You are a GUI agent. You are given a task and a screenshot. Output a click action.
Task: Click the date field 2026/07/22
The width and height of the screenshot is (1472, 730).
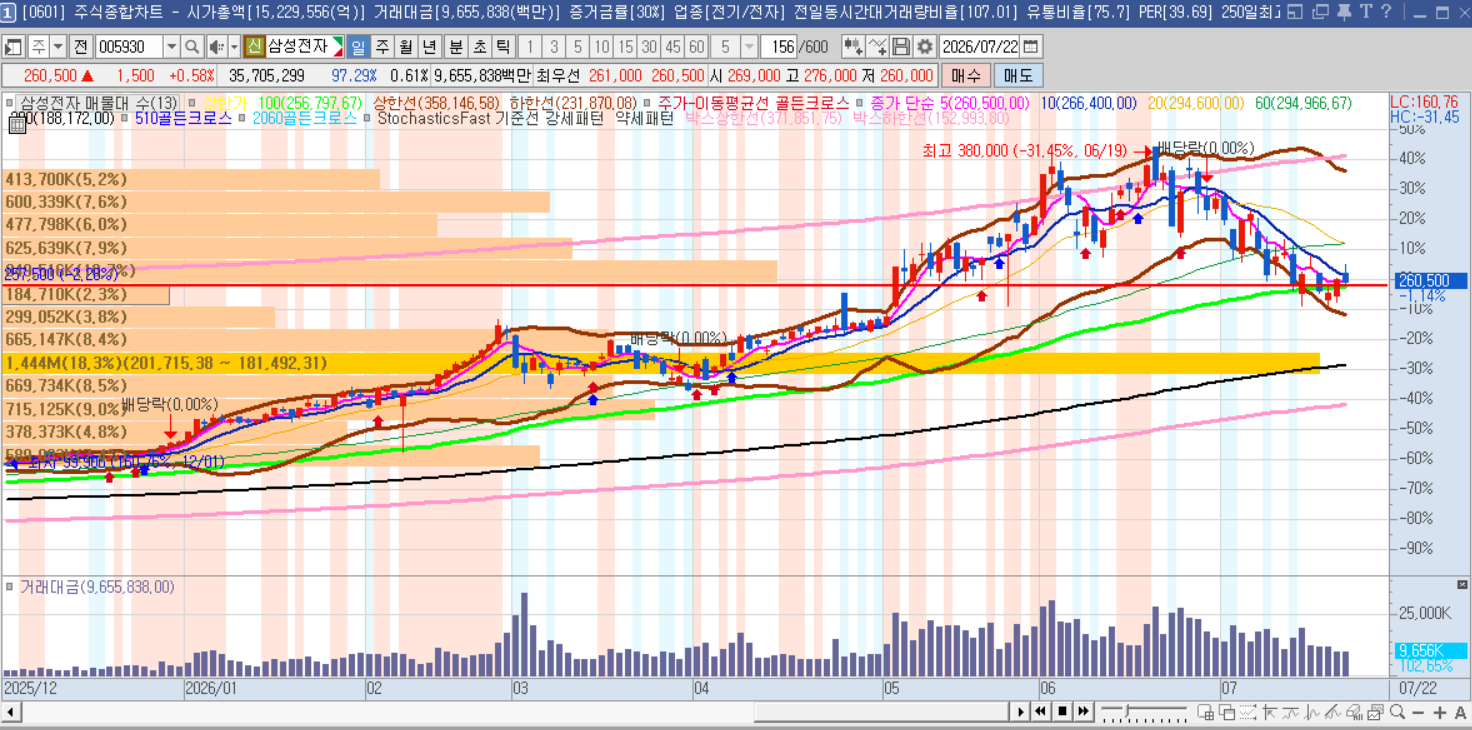(x=981, y=47)
